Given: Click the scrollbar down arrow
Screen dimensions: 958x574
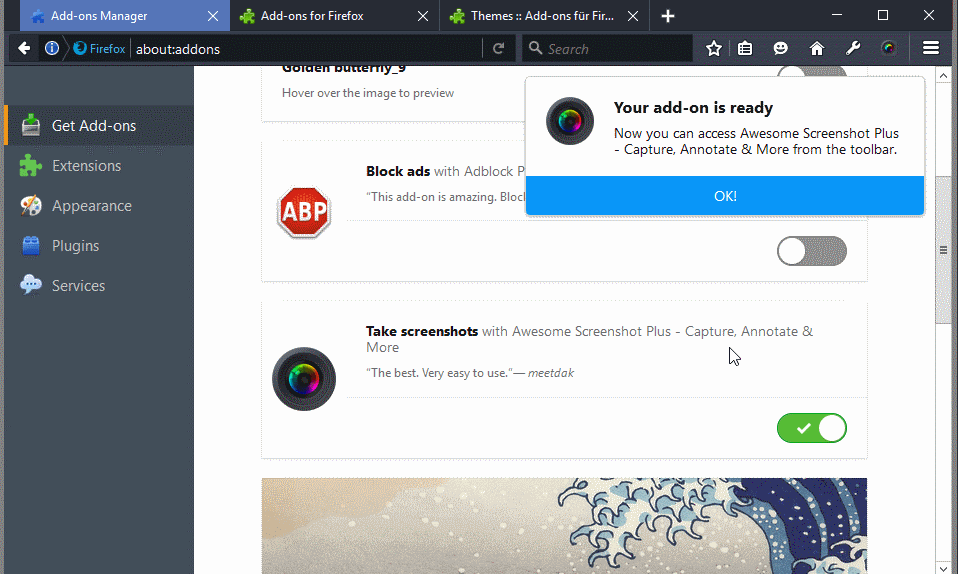Looking at the screenshot, I should (943, 568).
